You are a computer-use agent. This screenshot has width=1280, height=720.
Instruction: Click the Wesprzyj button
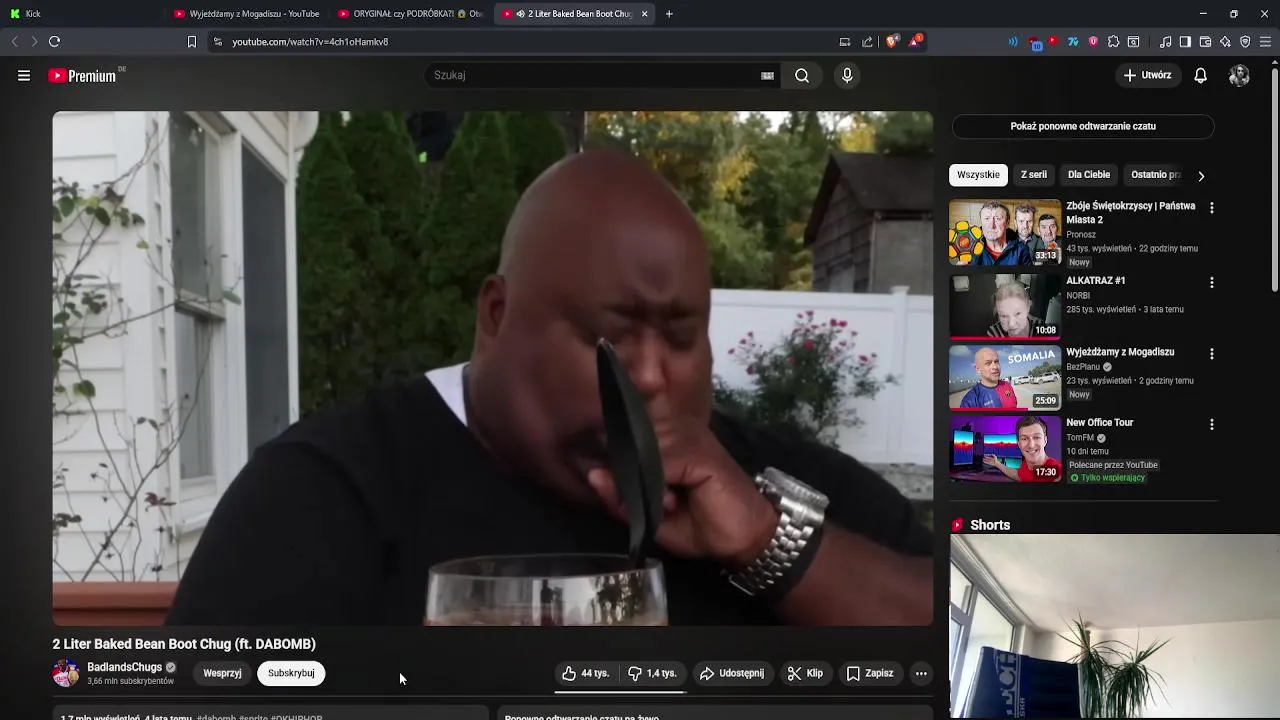point(222,673)
